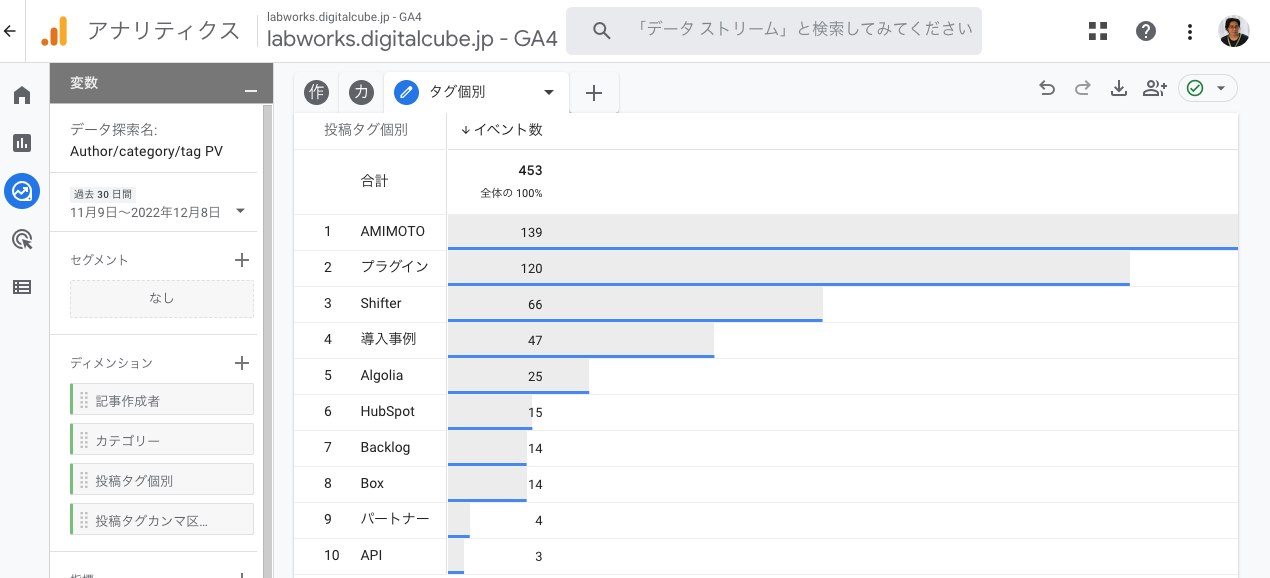This screenshot has width=1270, height=578.
Task: Click the カテゴリー dimension chip
Action: tap(162, 439)
